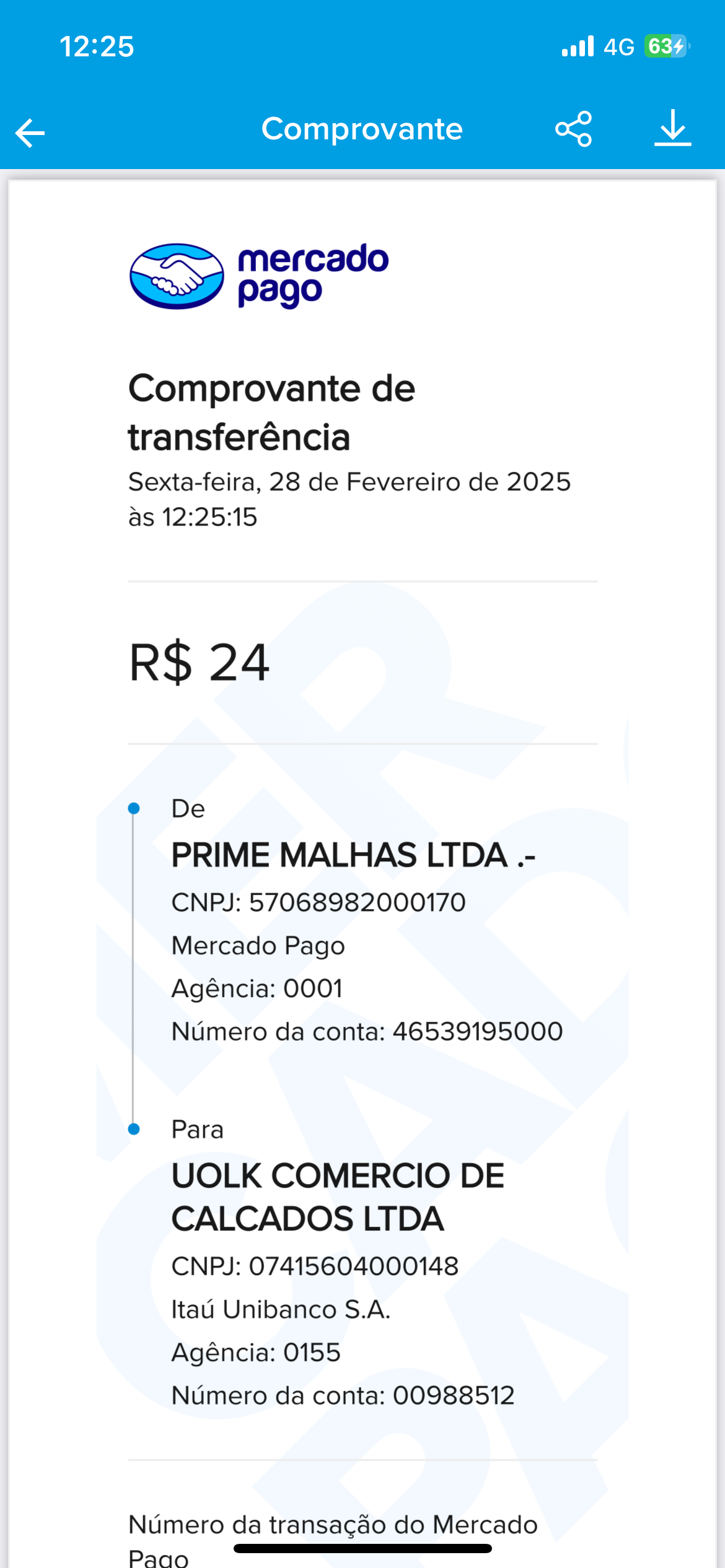Image resolution: width=725 pixels, height=1568 pixels.
Task: Tap sender name PRIME MALHAS LTDA
Action: point(353,855)
